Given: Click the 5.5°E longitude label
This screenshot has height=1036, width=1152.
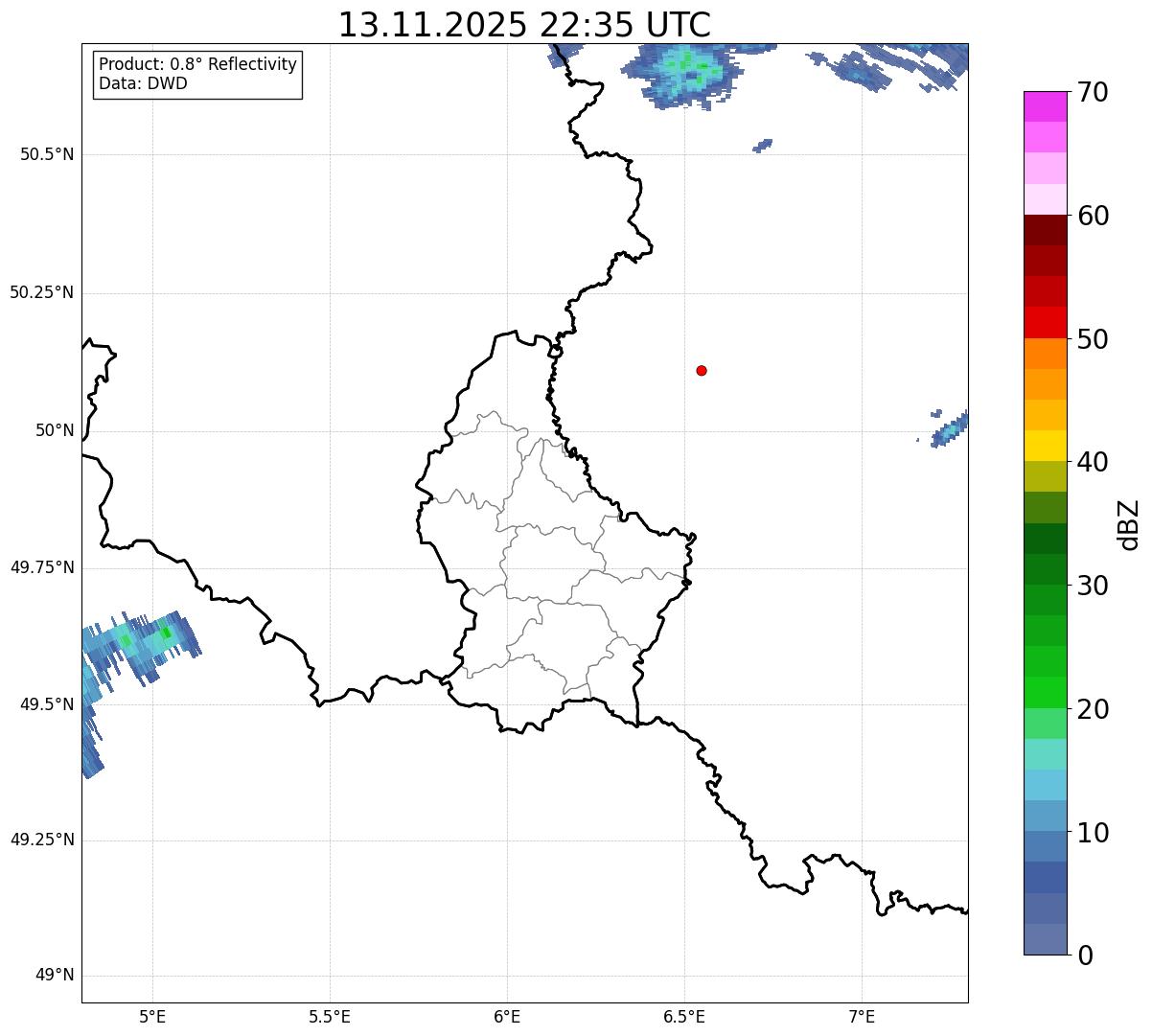Looking at the screenshot, I should tap(330, 1017).
